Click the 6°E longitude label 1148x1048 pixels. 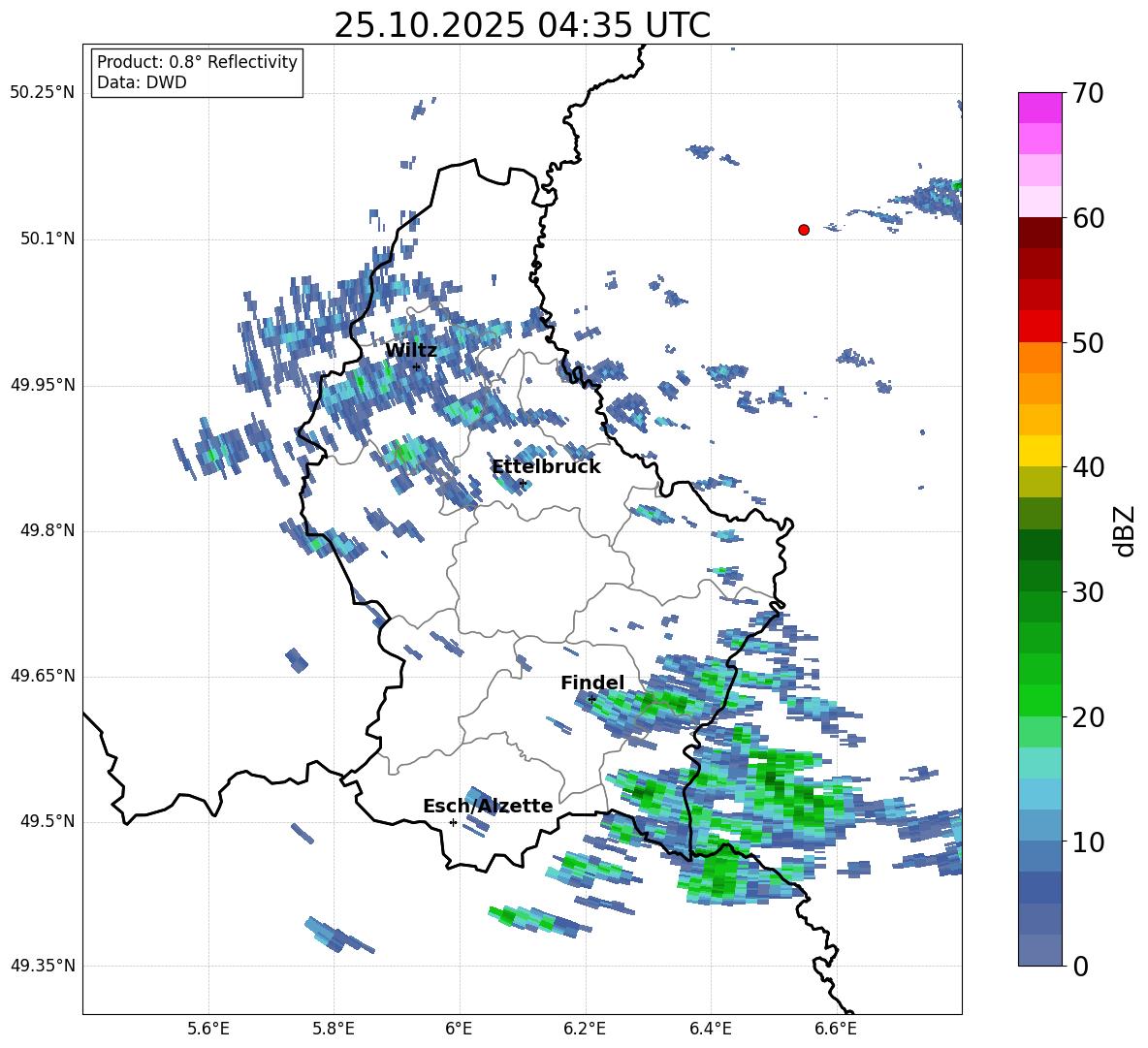(x=459, y=1029)
